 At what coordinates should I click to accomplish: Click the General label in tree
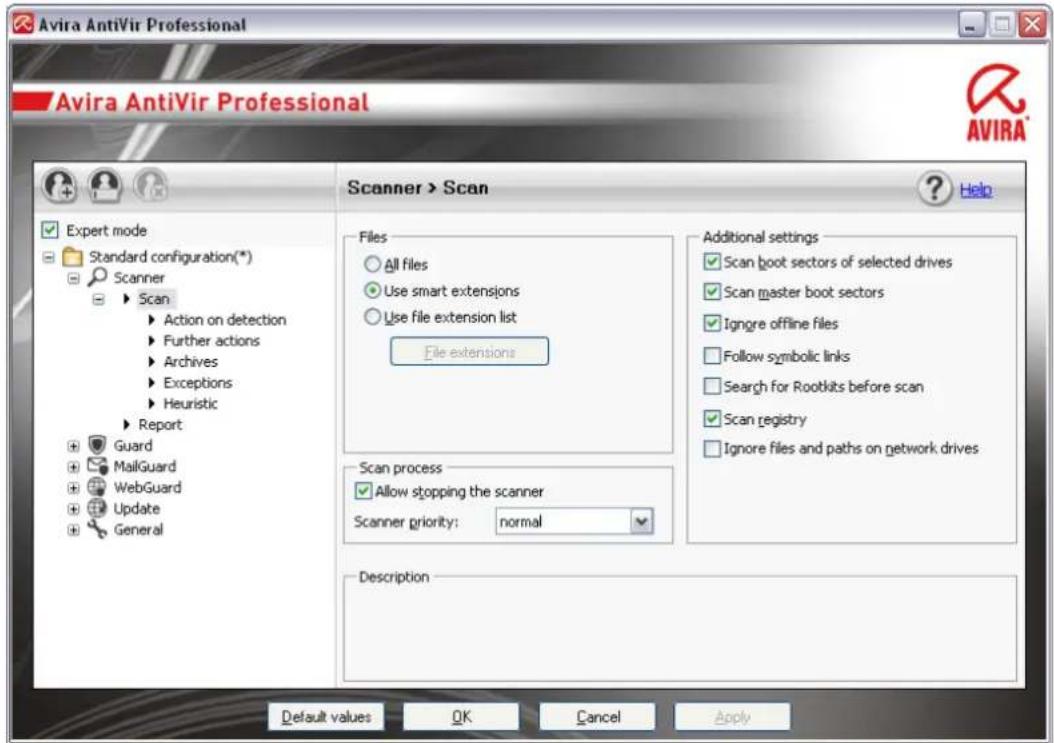(x=138, y=529)
